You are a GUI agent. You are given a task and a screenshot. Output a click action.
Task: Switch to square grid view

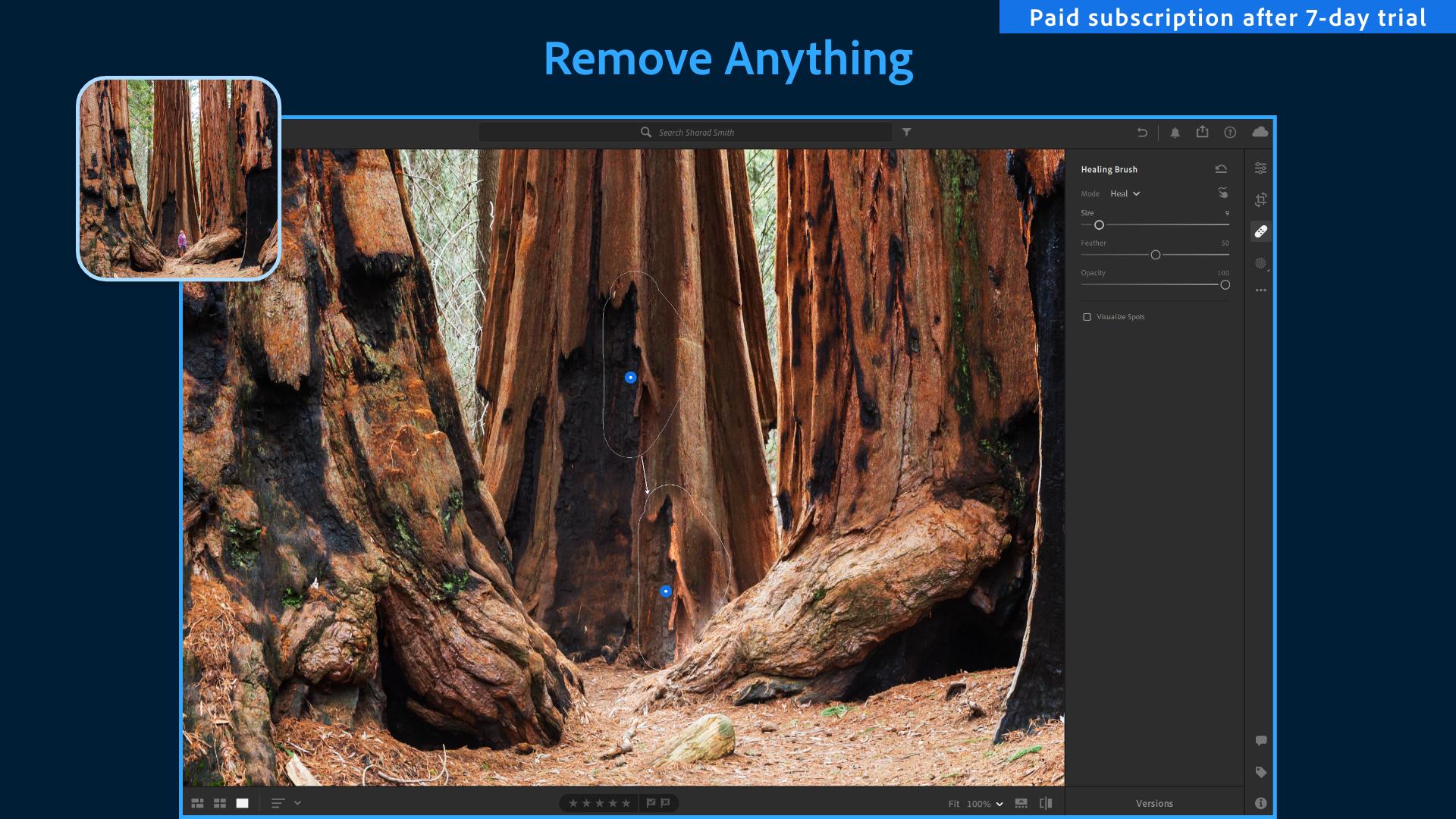[220, 803]
